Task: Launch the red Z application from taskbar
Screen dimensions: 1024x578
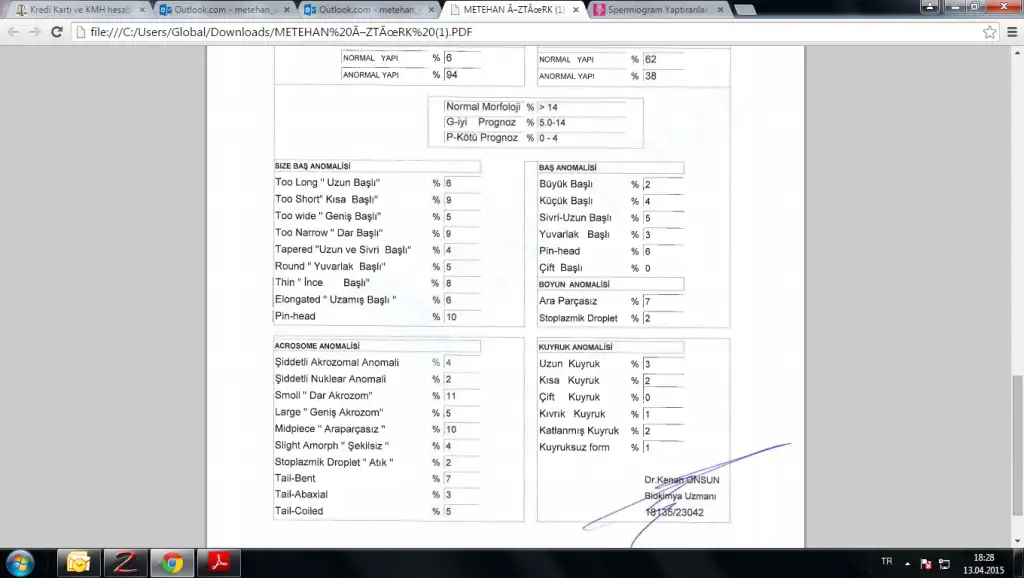Action: point(125,563)
